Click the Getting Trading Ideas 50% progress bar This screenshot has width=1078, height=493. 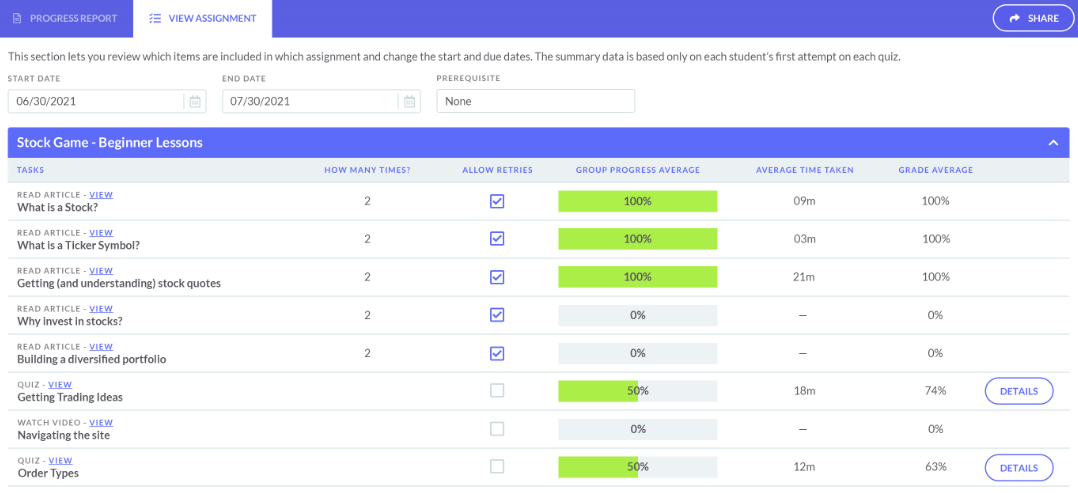tap(638, 391)
